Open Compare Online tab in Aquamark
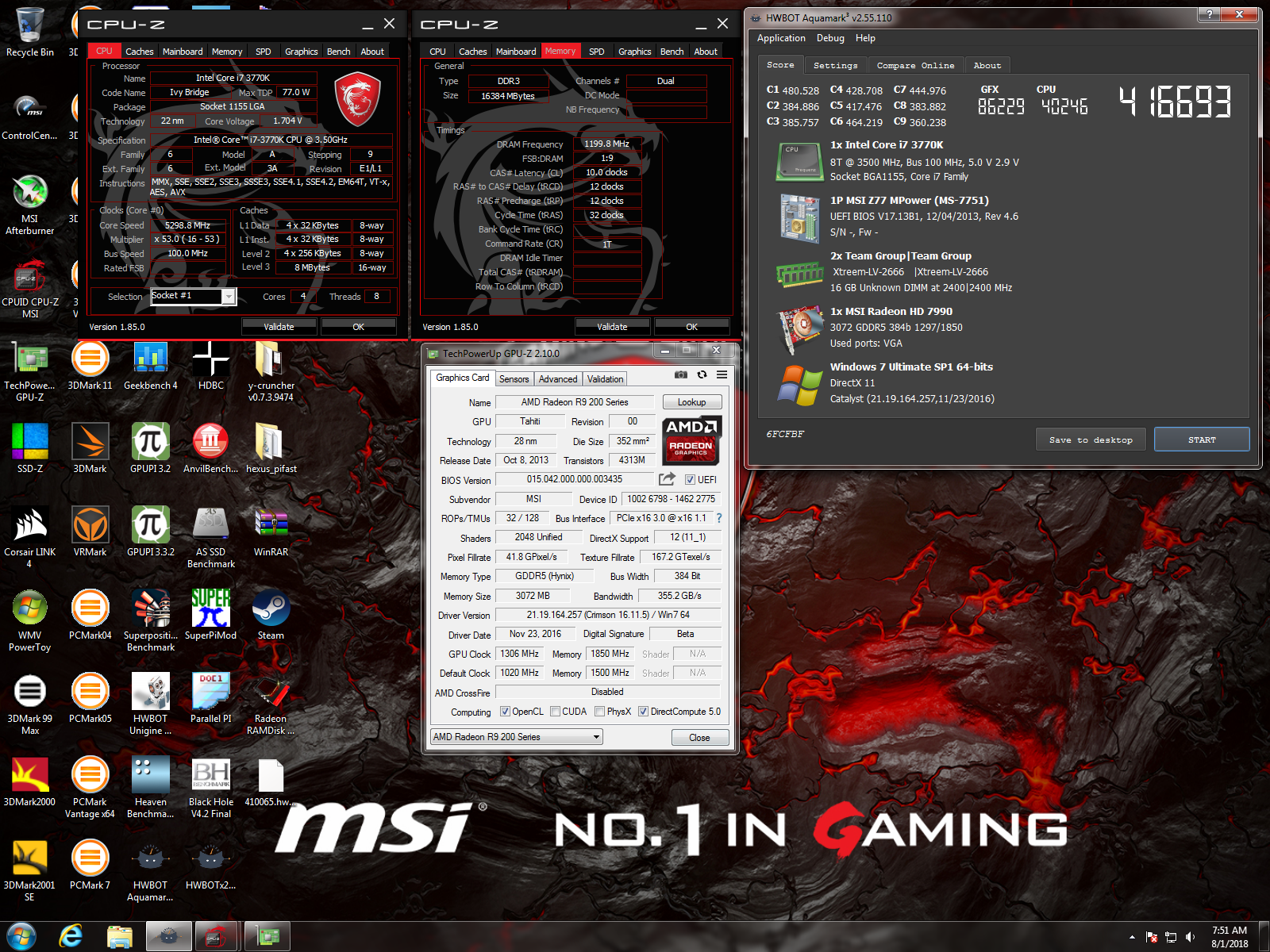Image resolution: width=1270 pixels, height=952 pixels. tap(915, 66)
